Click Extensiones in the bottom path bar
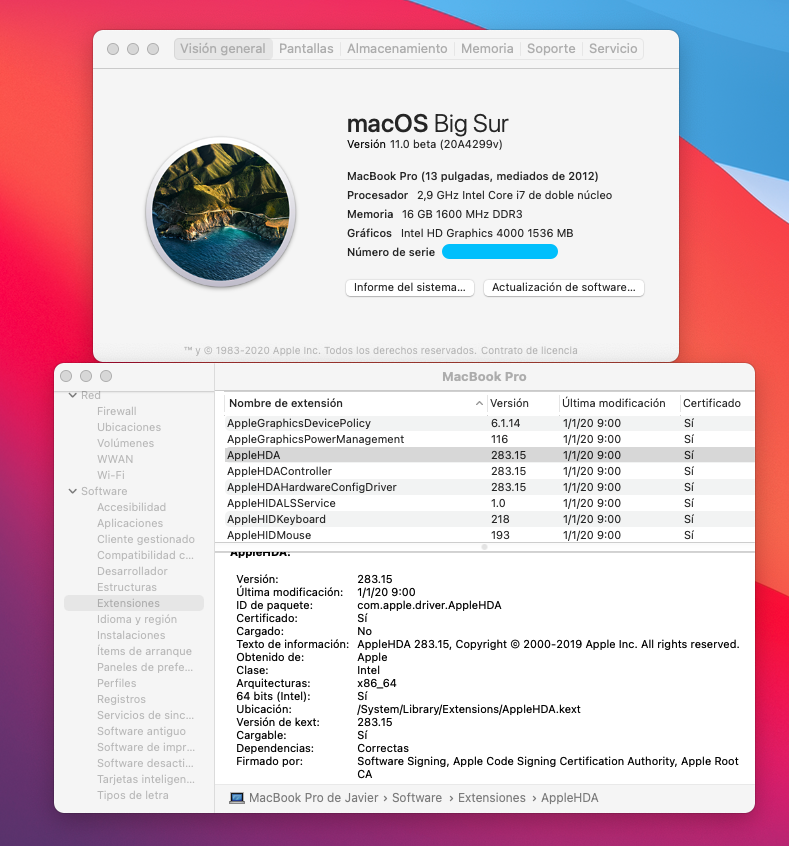This screenshot has height=846, width=789. point(492,797)
